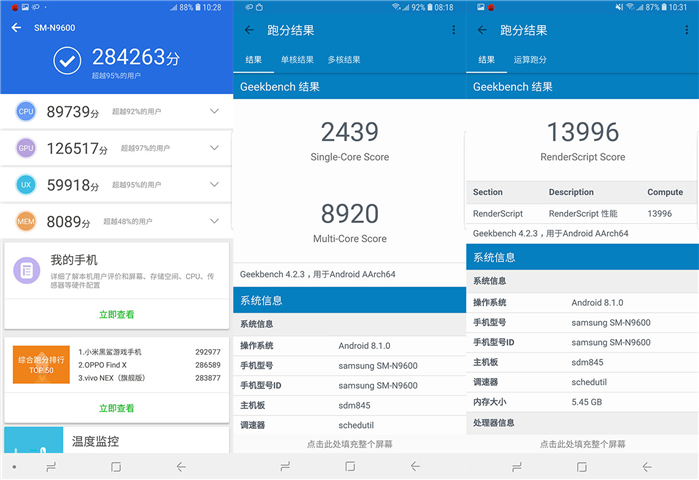699x480 pixels.
Task: Tap Back button in left navigation bar
Action: [181, 467]
